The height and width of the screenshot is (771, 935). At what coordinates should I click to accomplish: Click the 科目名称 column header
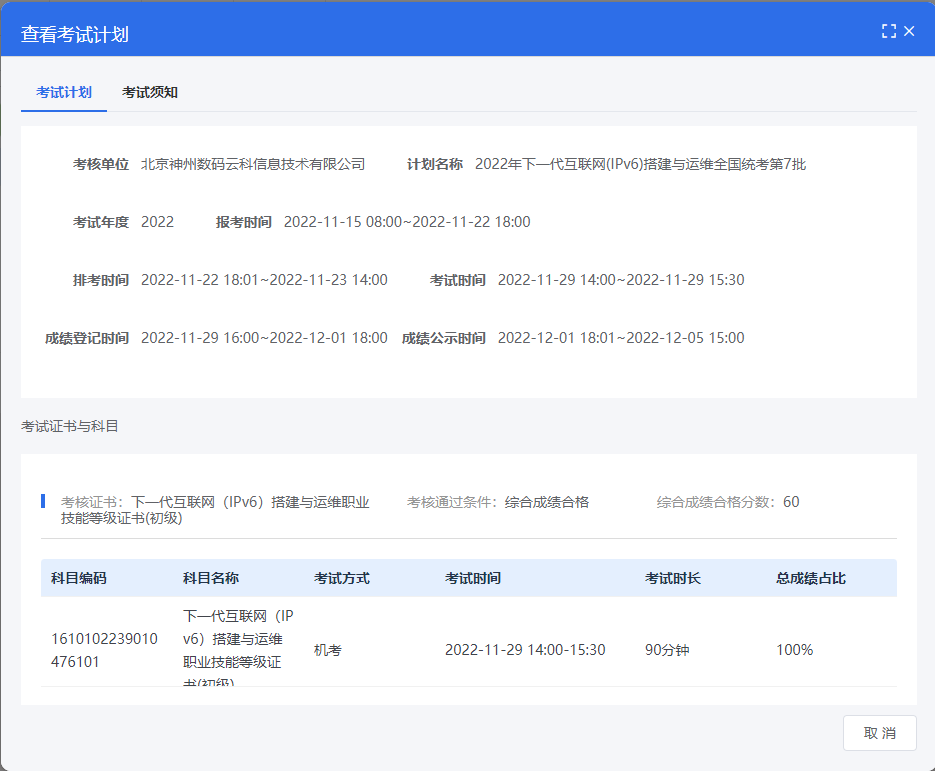pyautogui.click(x=211, y=578)
